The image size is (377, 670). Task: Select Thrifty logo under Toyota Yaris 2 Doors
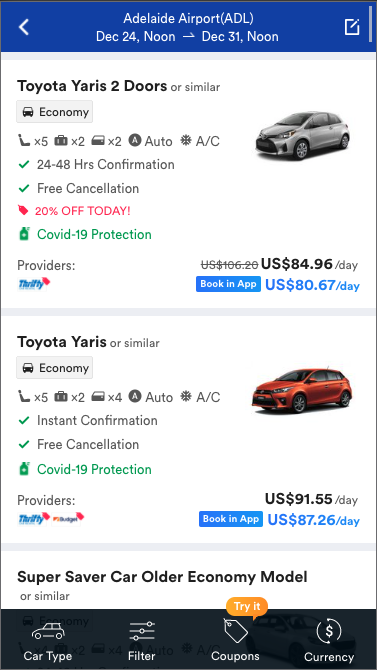click(34, 284)
